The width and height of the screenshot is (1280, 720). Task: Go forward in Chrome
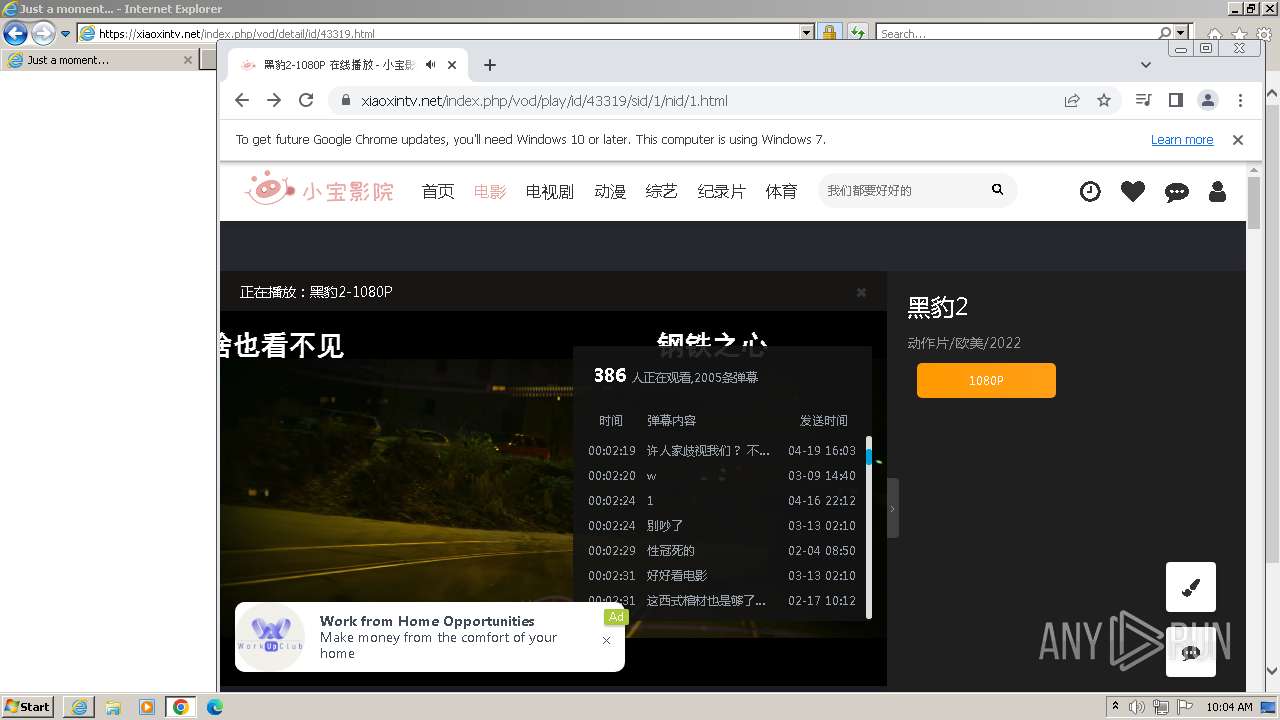tap(274, 100)
